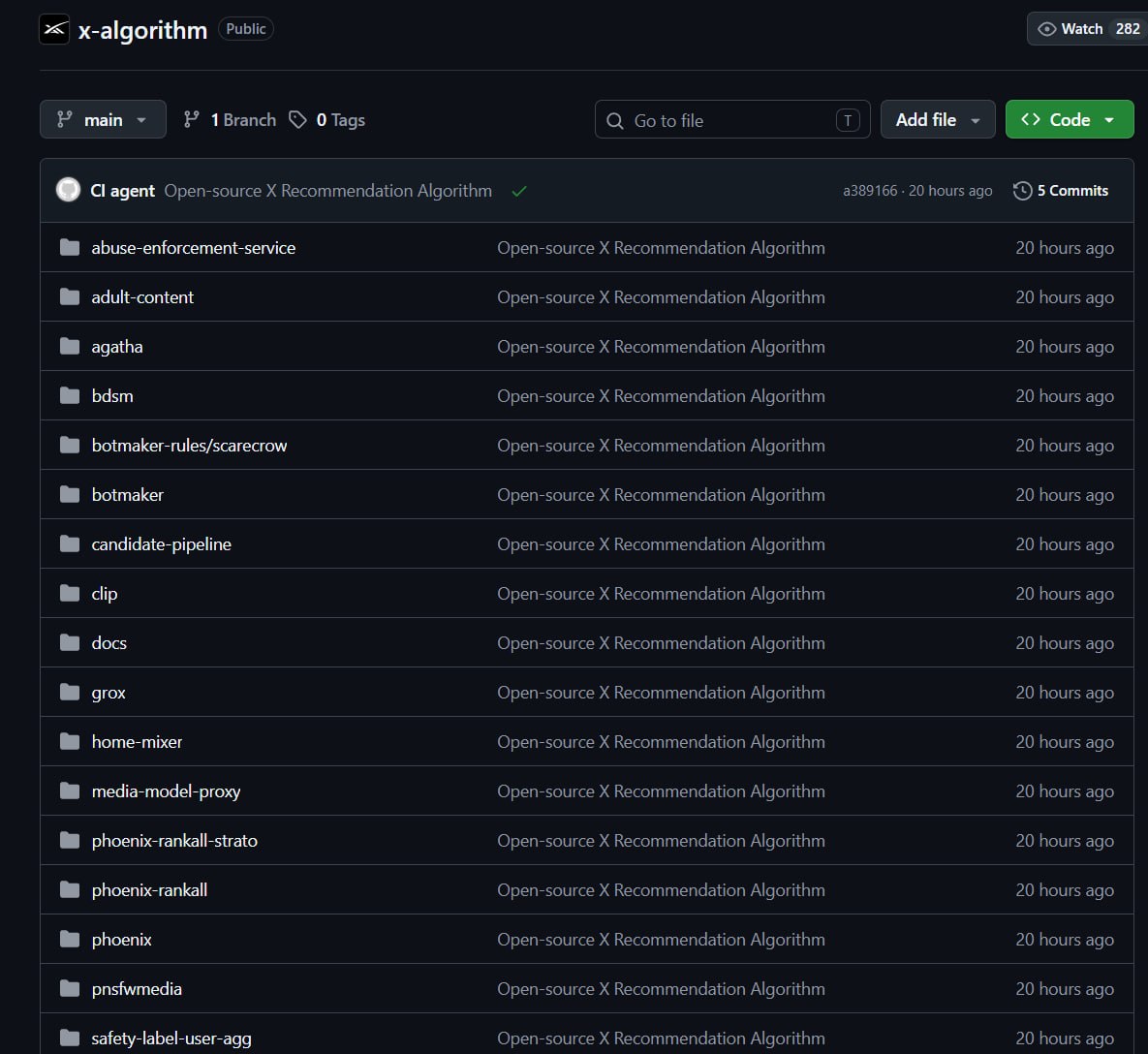This screenshot has width=1148, height=1054.
Task: Click folder icon for agatha
Action: tap(70, 346)
